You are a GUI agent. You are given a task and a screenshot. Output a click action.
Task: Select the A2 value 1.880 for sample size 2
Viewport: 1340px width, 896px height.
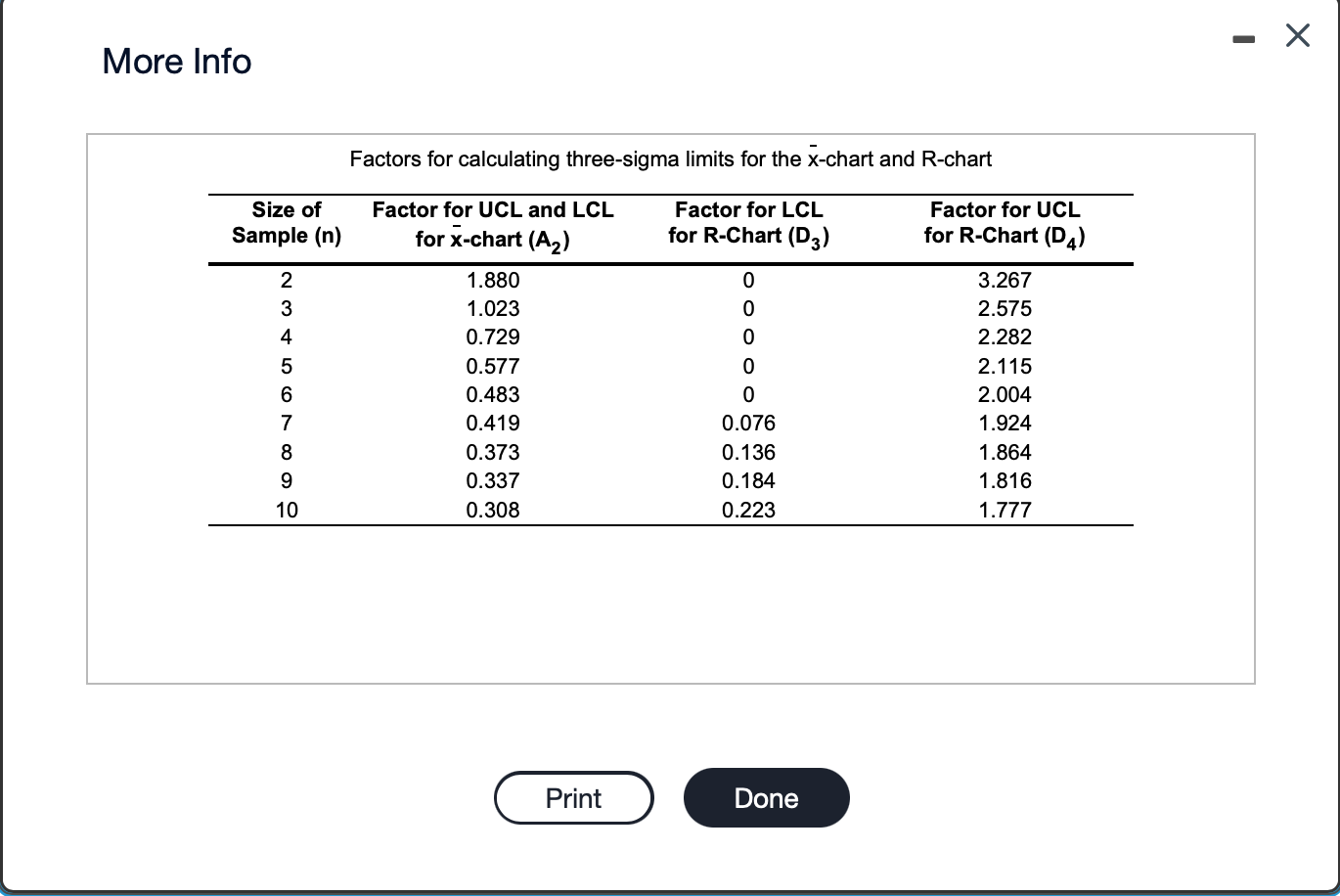coord(492,280)
